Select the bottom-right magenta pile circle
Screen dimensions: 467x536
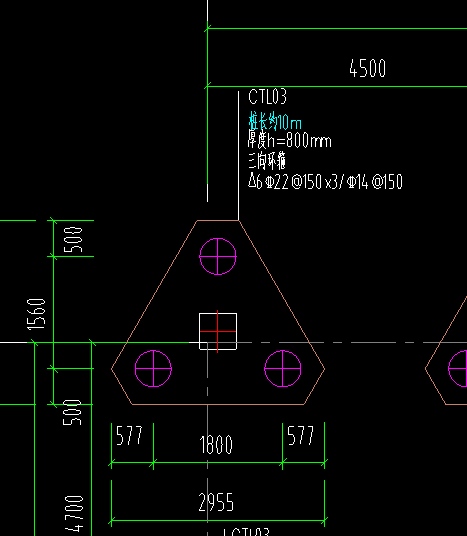pos(283,368)
